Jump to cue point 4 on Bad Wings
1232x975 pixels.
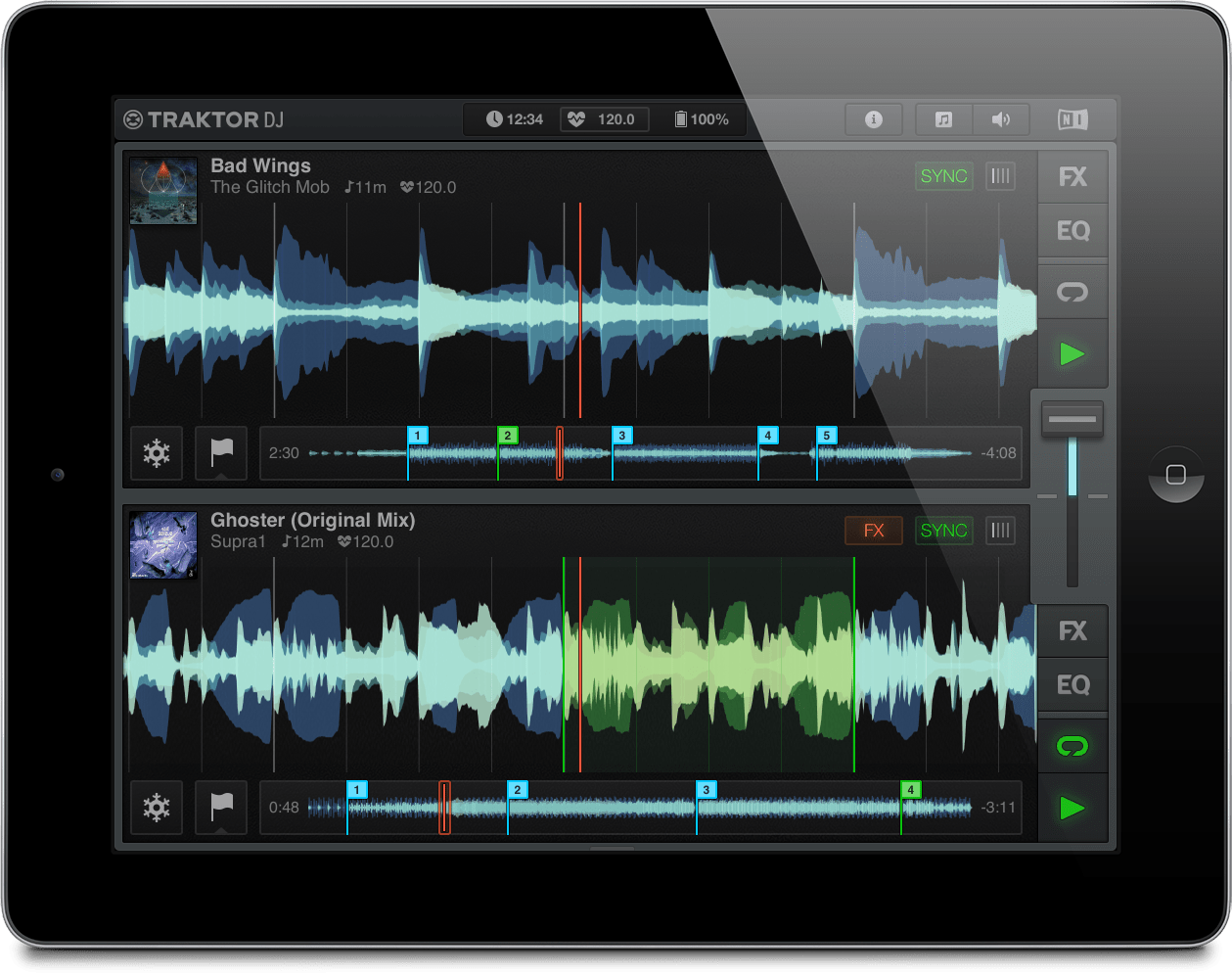pyautogui.click(x=768, y=436)
